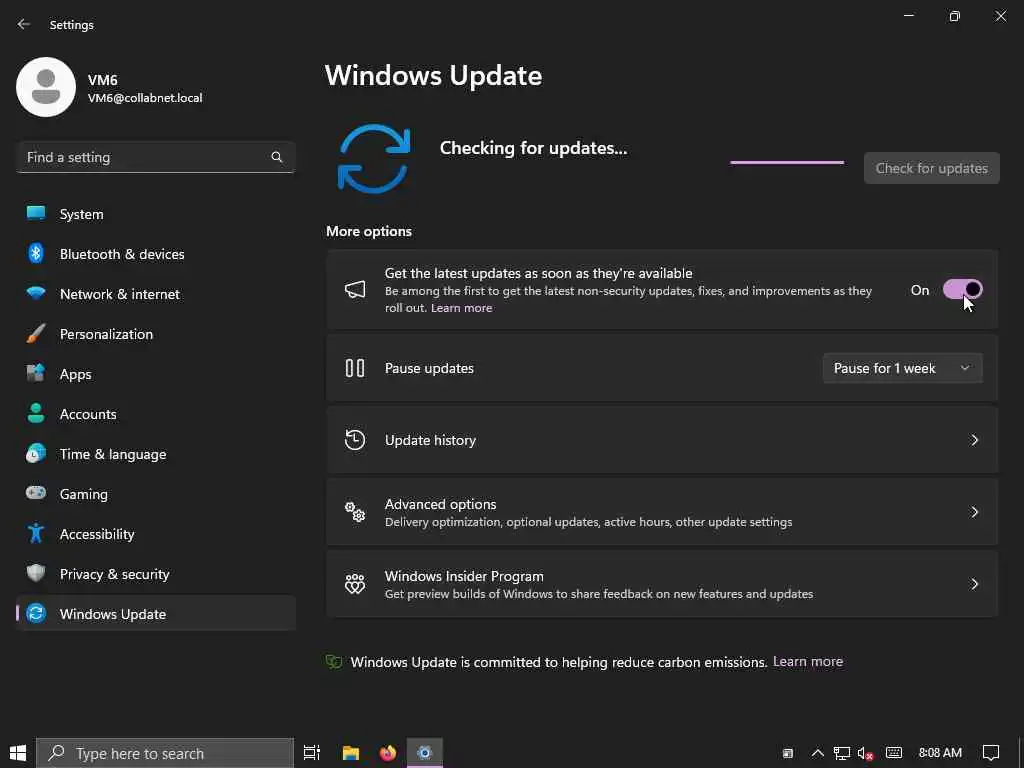Click the Personalization paintbrush icon
The image size is (1024, 768).
coord(36,334)
